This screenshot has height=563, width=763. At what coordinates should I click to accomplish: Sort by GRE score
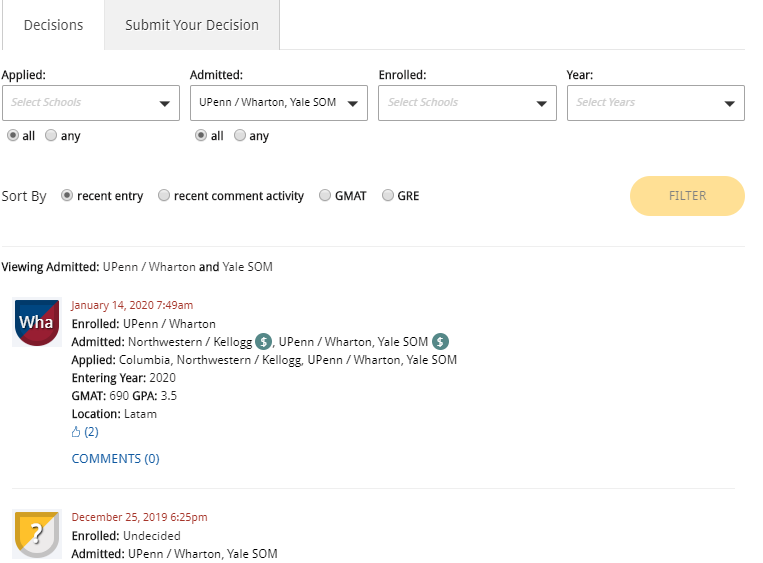pyautogui.click(x=387, y=196)
